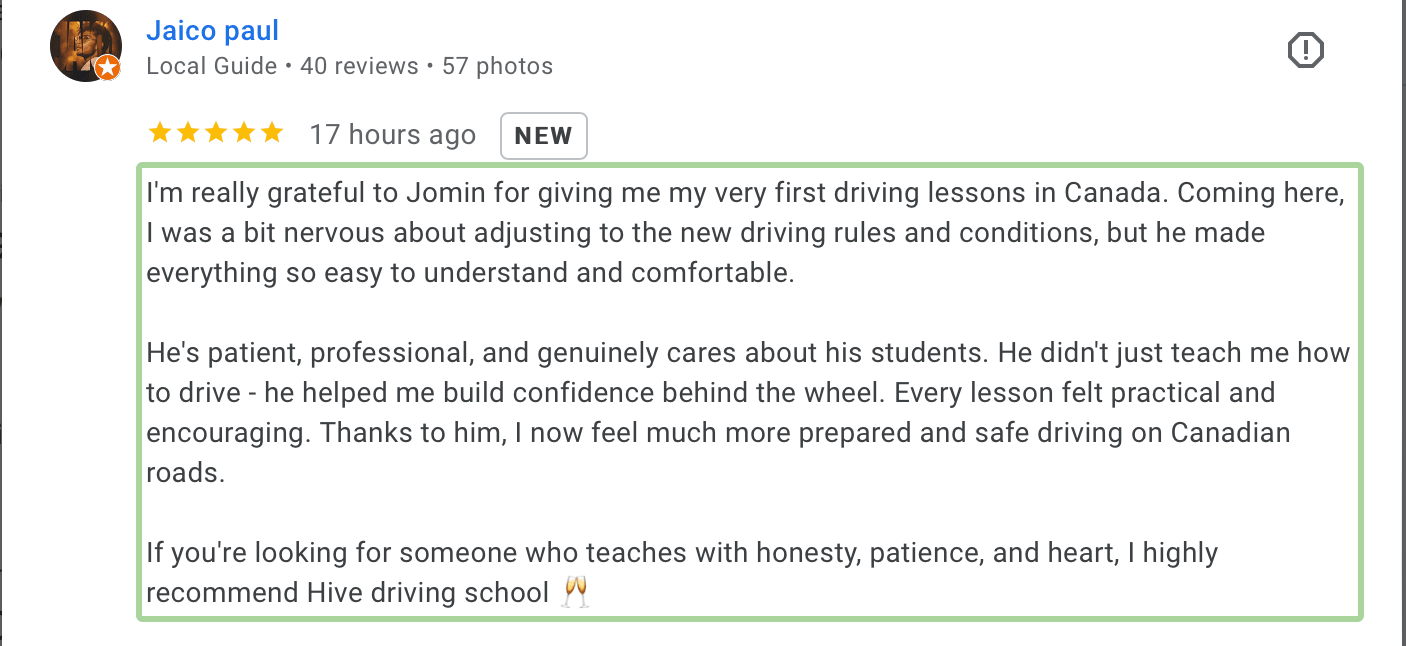The image size is (1406, 646).
Task: Click the 17 hours ago timestamp
Action: (x=392, y=135)
